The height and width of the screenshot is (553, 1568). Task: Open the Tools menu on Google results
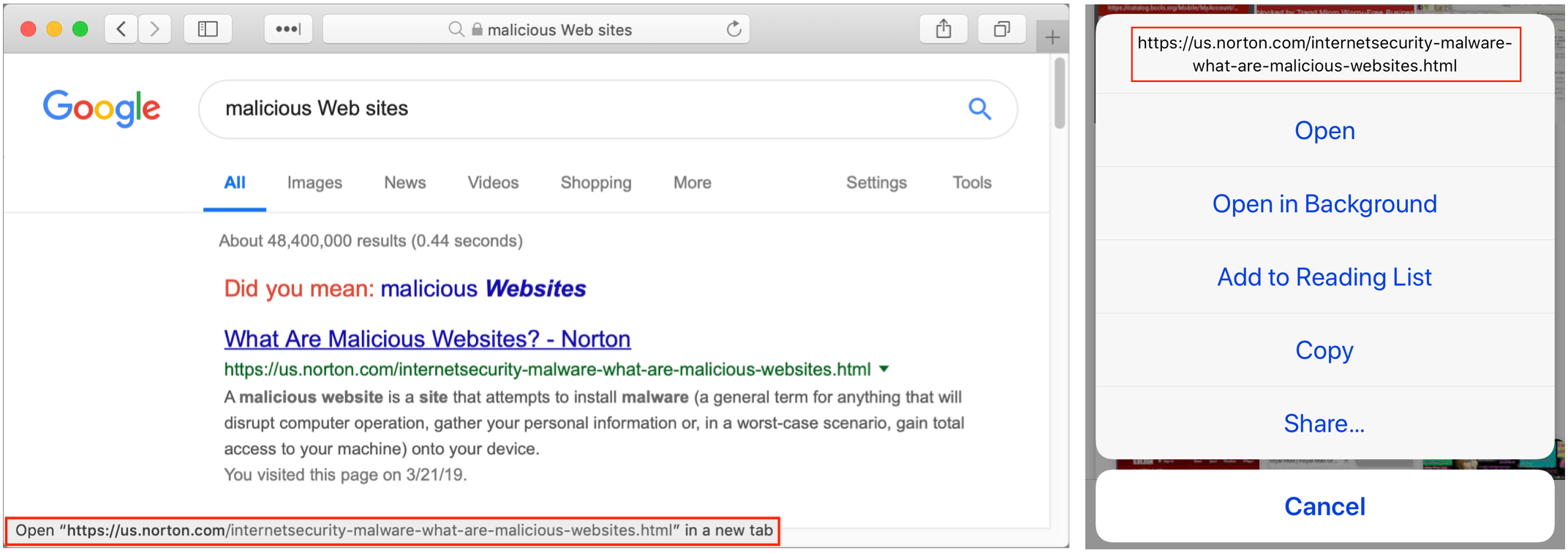pyautogui.click(x=971, y=183)
